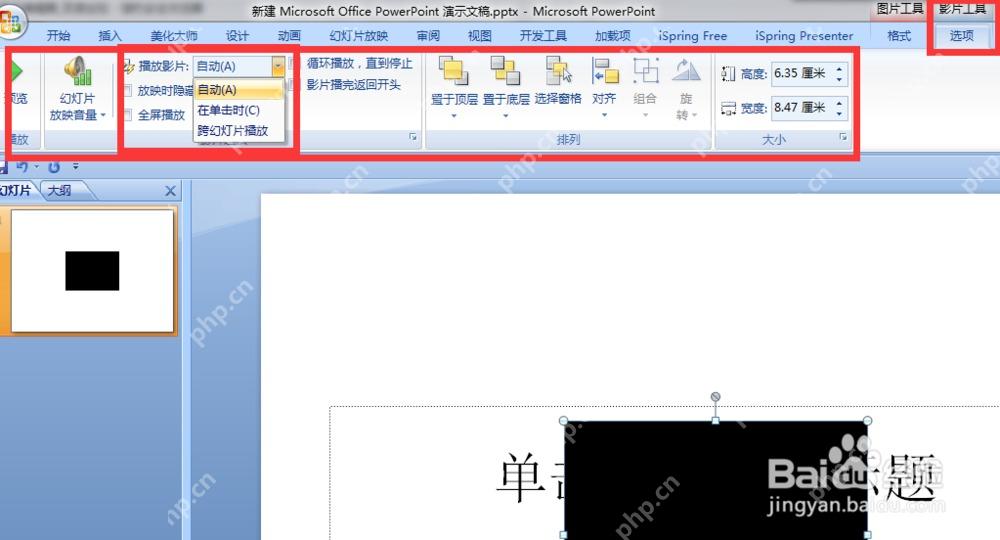Viewport: 1000px width, 540px height.
Task: Click the black movie object on slide
Action: coord(716,478)
